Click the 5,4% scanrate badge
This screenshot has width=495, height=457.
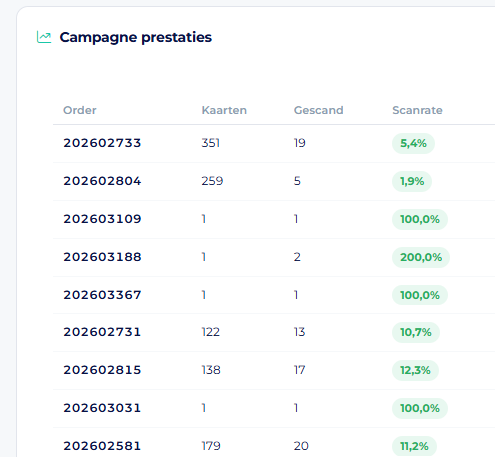click(413, 143)
